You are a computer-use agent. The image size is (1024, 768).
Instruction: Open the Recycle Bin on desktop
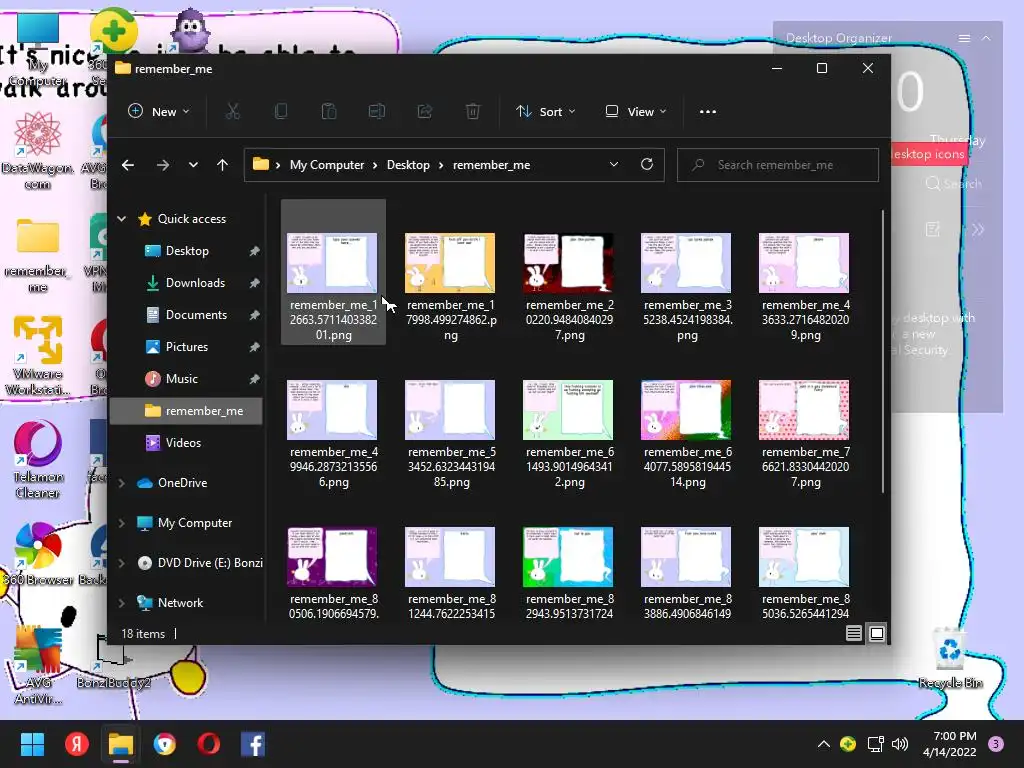click(950, 658)
